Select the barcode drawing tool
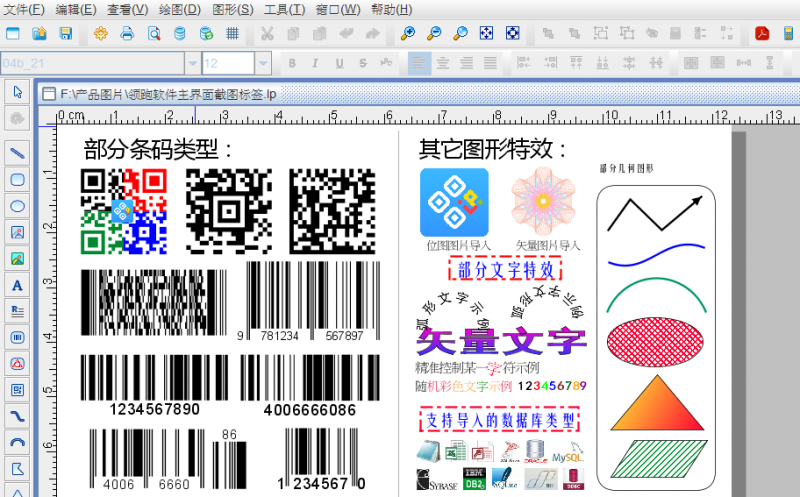This screenshot has height=497, width=800. (17, 337)
